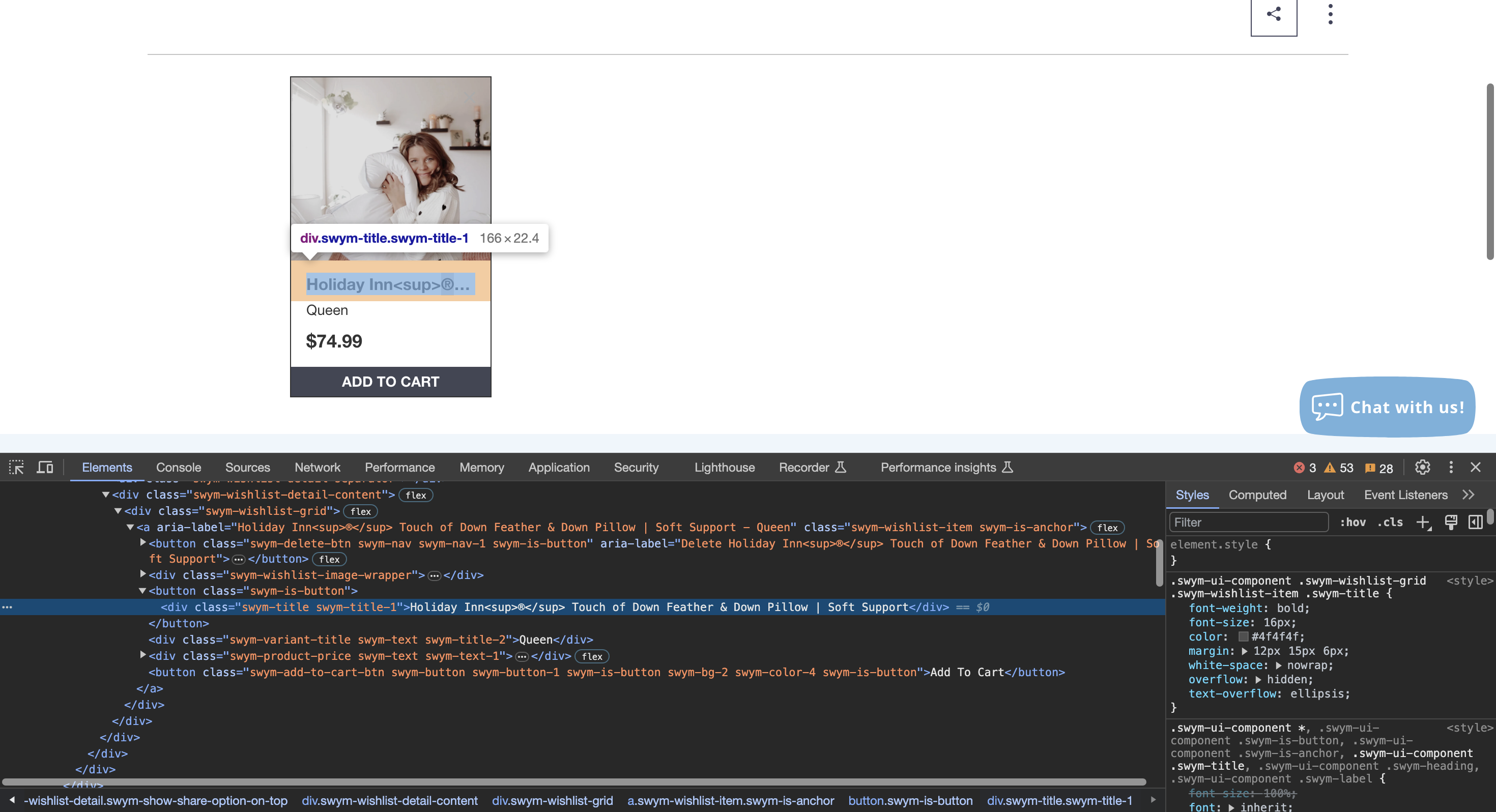The width and height of the screenshot is (1496, 812).
Task: Open DevTools settings gear
Action: 1422,467
